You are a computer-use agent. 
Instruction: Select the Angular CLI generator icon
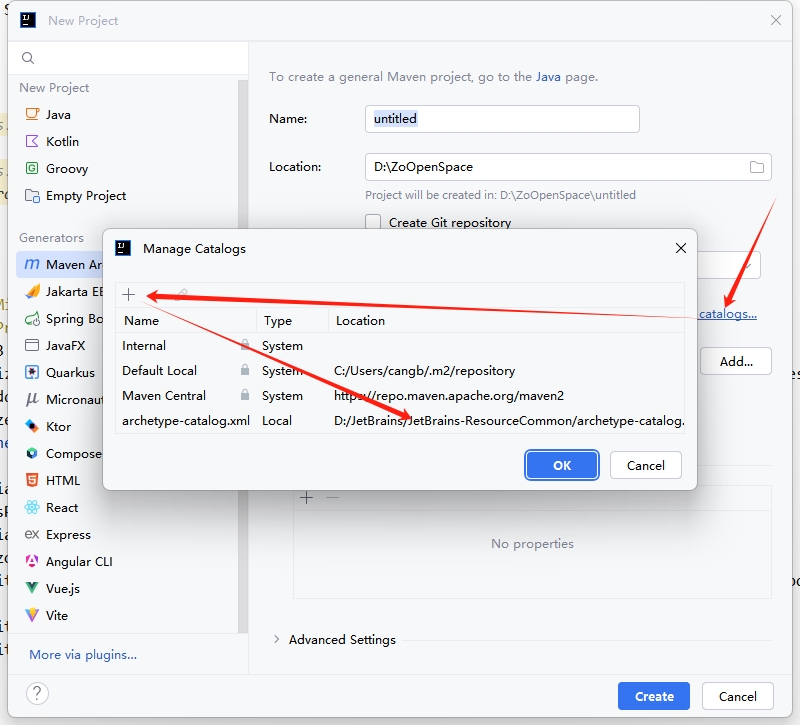(x=32, y=561)
